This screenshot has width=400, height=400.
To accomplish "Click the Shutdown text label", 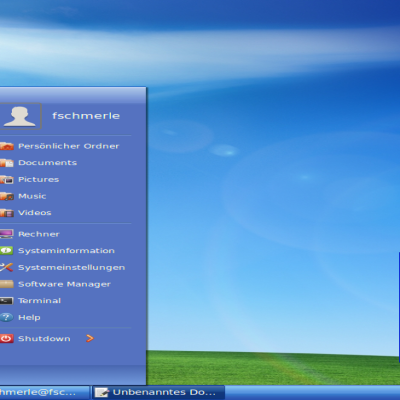I will click(44, 339).
